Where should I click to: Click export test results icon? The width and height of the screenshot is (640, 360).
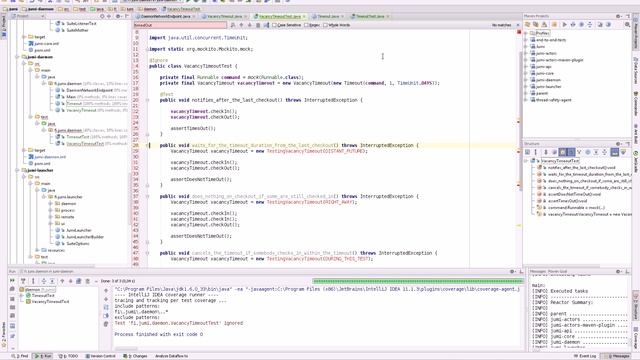coord(79,281)
